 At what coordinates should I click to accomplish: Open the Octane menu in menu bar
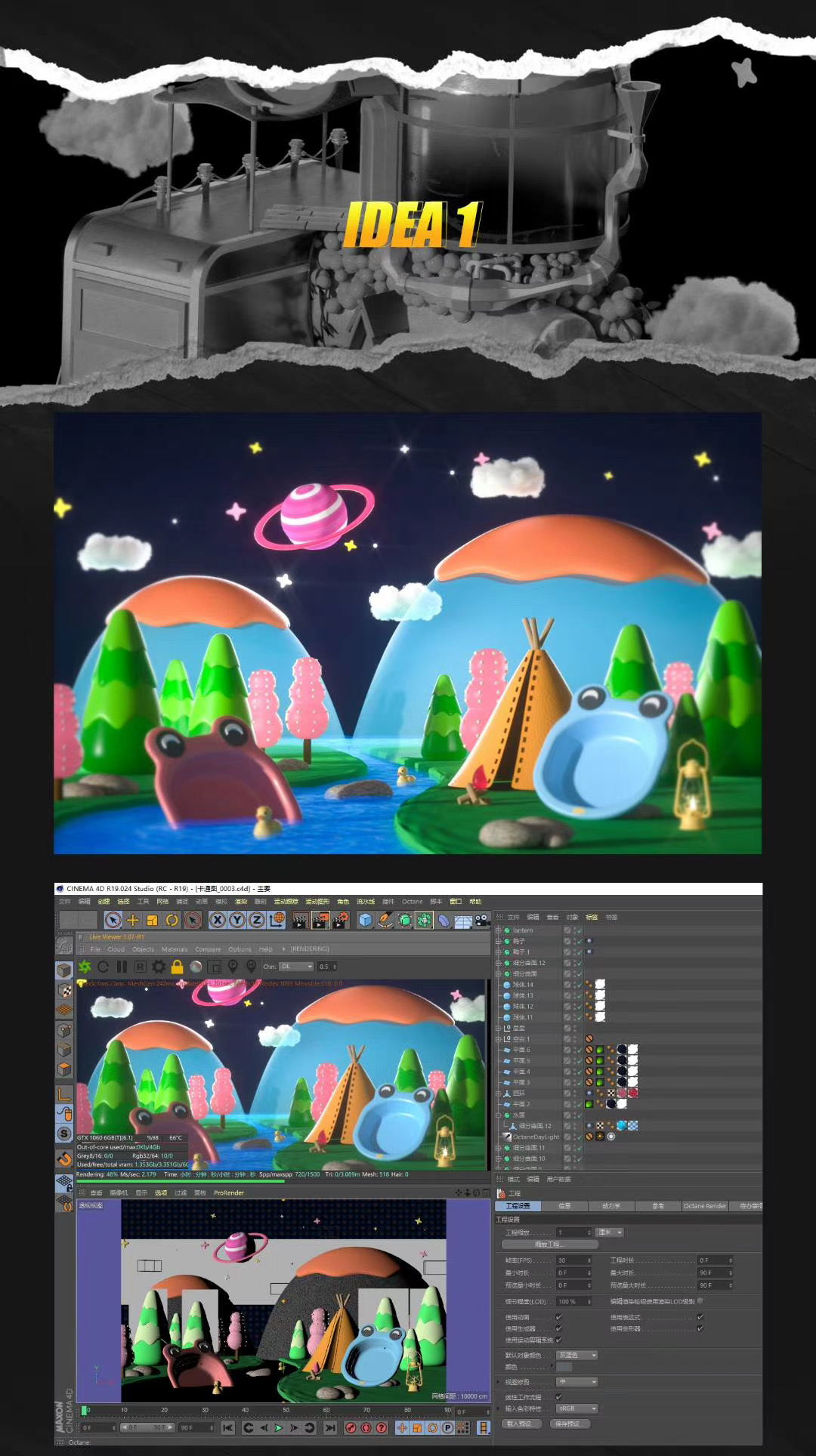point(412,901)
